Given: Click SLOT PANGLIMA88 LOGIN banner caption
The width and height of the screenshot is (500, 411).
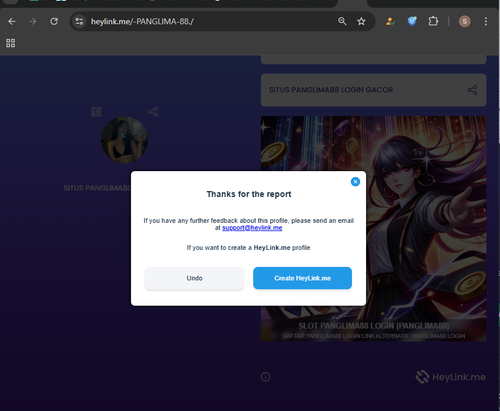Looking at the screenshot, I should 374,326.
